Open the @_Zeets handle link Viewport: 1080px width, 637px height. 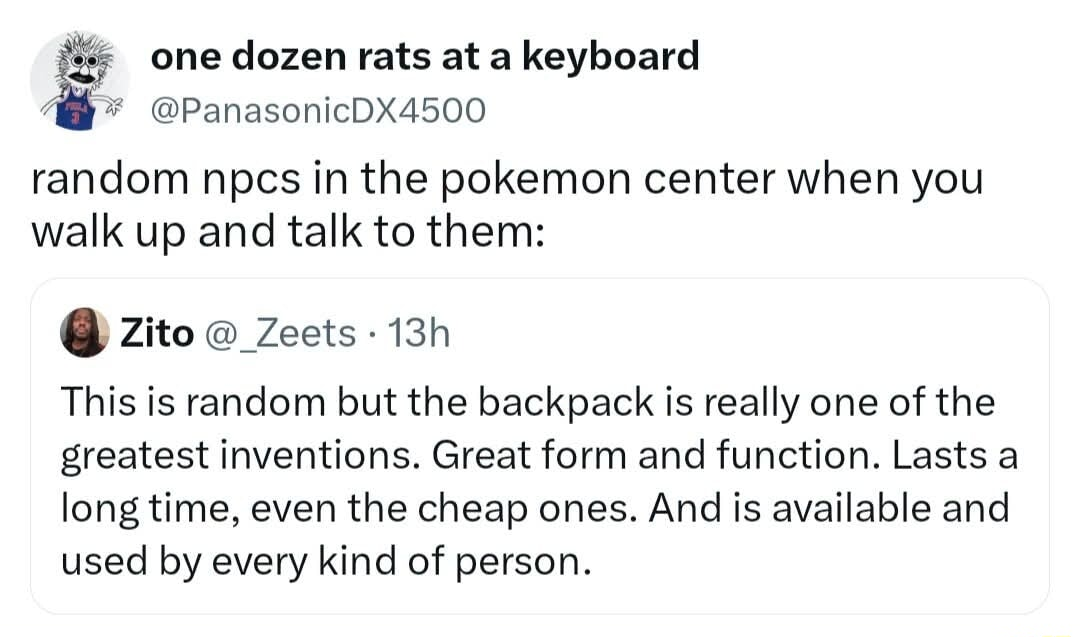click(x=280, y=335)
